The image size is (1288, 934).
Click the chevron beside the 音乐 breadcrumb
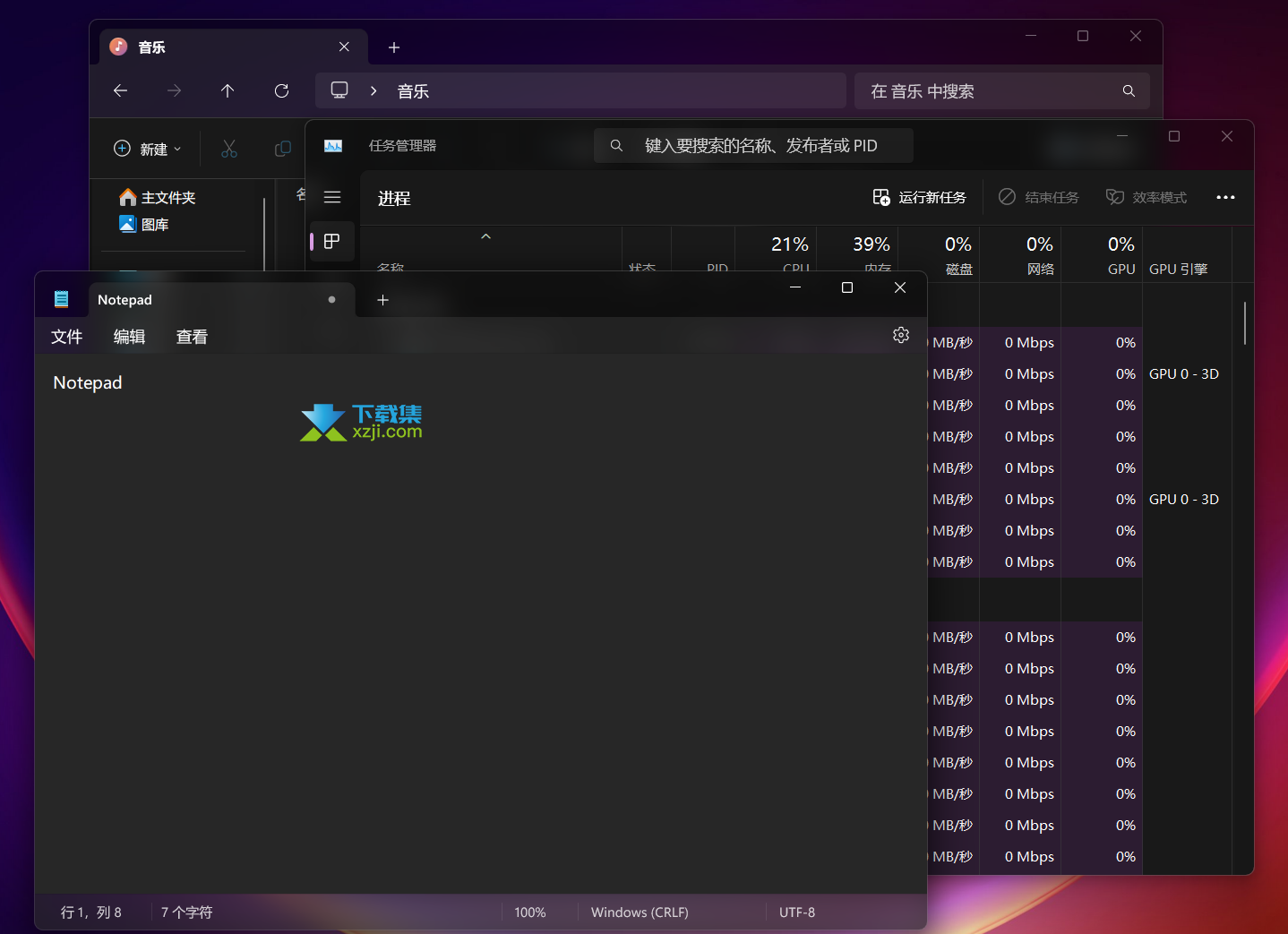click(374, 90)
